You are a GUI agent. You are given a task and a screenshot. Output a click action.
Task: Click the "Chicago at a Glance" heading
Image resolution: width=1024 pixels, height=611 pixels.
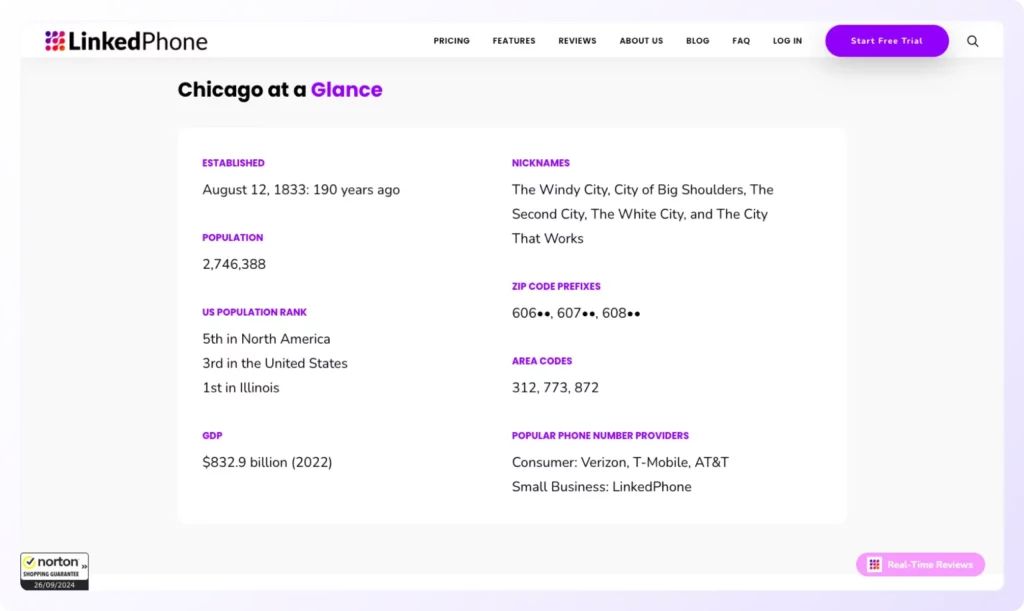click(x=280, y=90)
